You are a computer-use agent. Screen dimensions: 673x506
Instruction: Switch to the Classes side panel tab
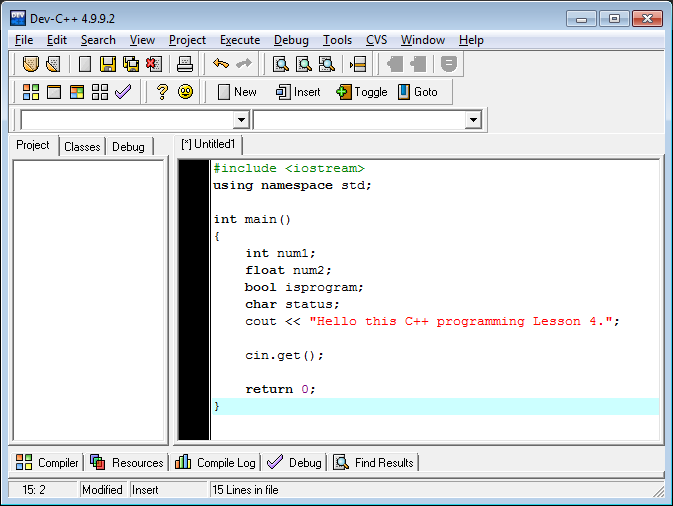click(82, 147)
